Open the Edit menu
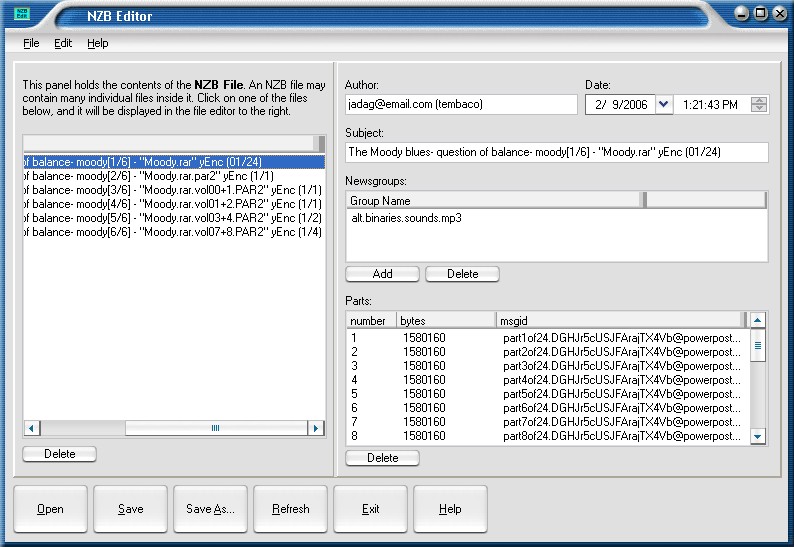 tap(63, 43)
